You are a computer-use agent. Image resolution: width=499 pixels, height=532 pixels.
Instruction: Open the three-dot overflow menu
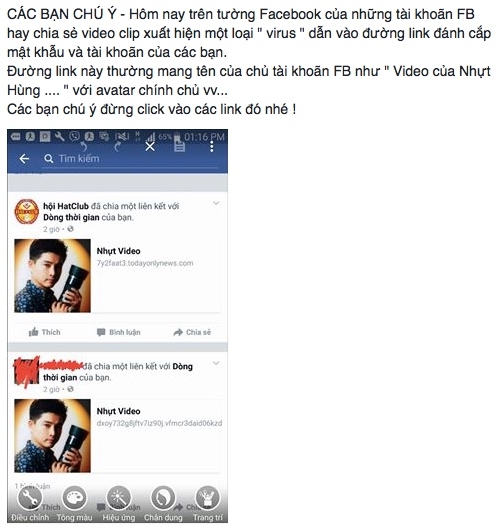click(212, 146)
